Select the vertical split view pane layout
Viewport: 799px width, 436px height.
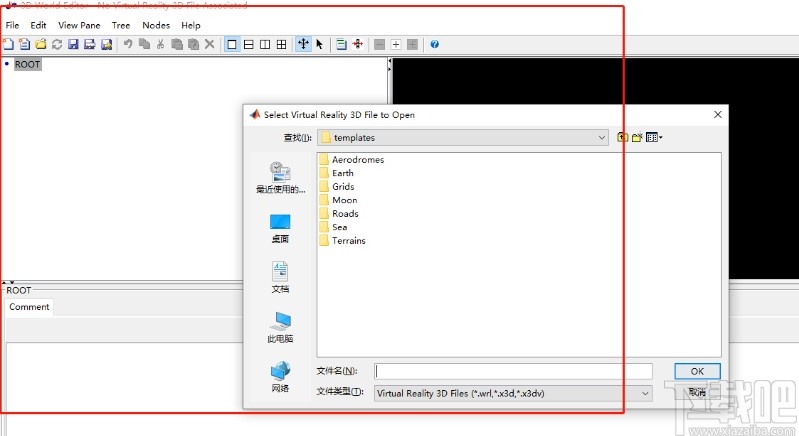(265, 44)
